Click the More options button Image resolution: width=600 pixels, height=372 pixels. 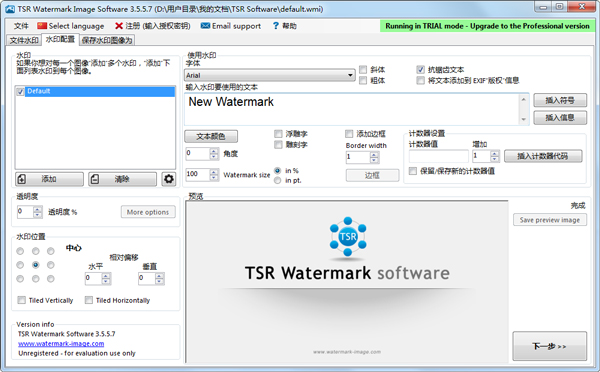(x=148, y=212)
